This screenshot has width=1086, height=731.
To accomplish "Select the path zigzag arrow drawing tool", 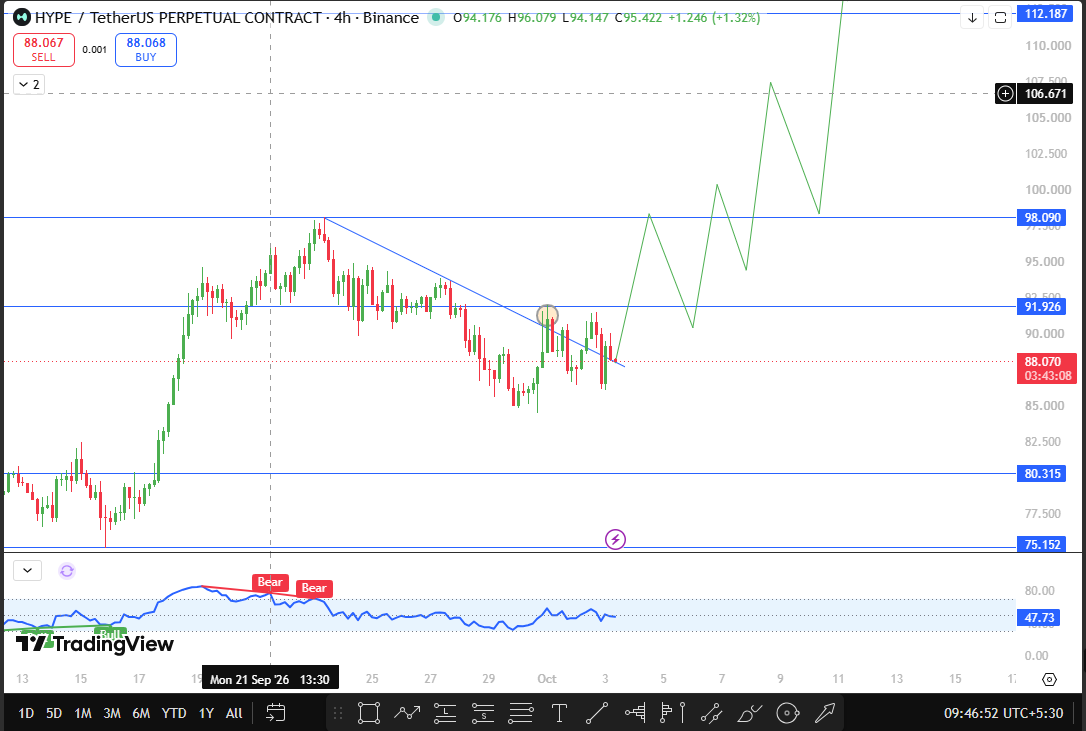I will coord(407,713).
